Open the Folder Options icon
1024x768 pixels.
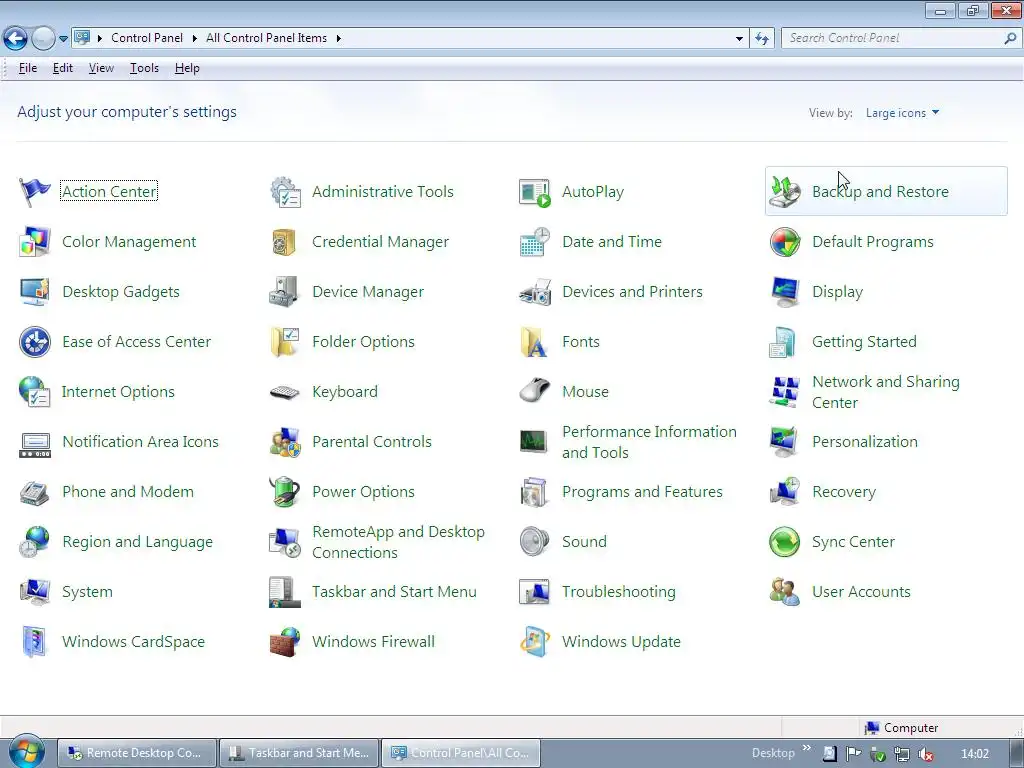(x=285, y=342)
